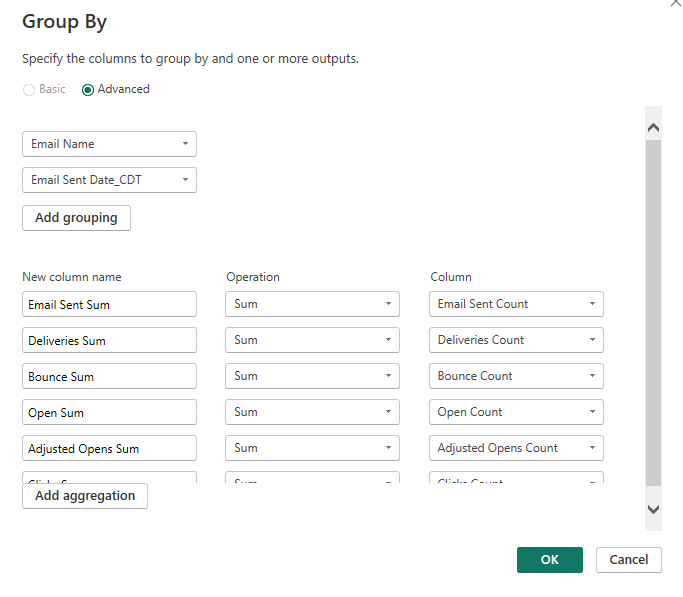Viewport: 683px width, 597px height.
Task: Click the scrollbar up arrow
Action: pyautogui.click(x=653, y=128)
